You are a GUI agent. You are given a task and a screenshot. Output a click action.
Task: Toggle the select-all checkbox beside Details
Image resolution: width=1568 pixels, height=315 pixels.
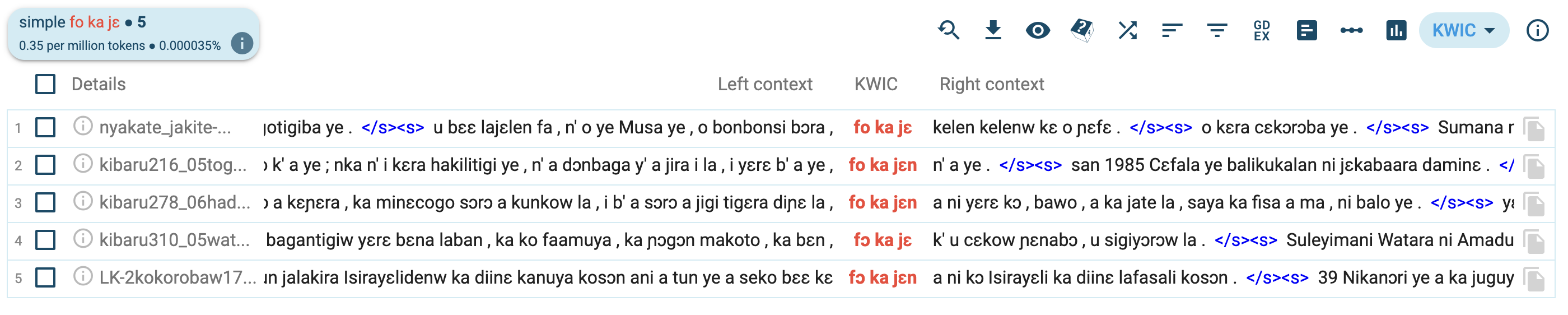point(45,84)
